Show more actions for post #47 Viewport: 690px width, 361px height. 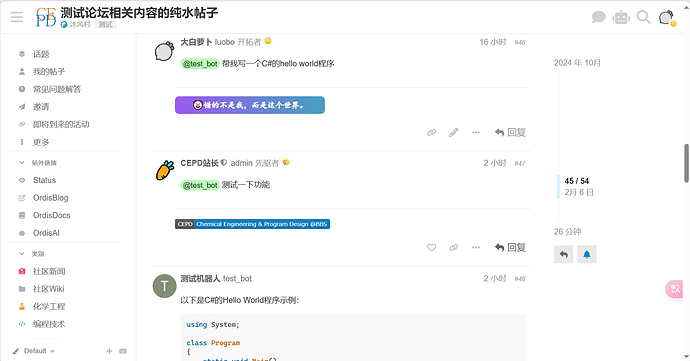point(476,247)
